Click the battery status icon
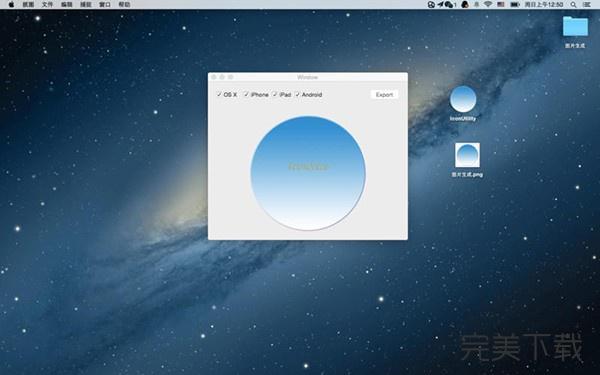 click(515, 5)
